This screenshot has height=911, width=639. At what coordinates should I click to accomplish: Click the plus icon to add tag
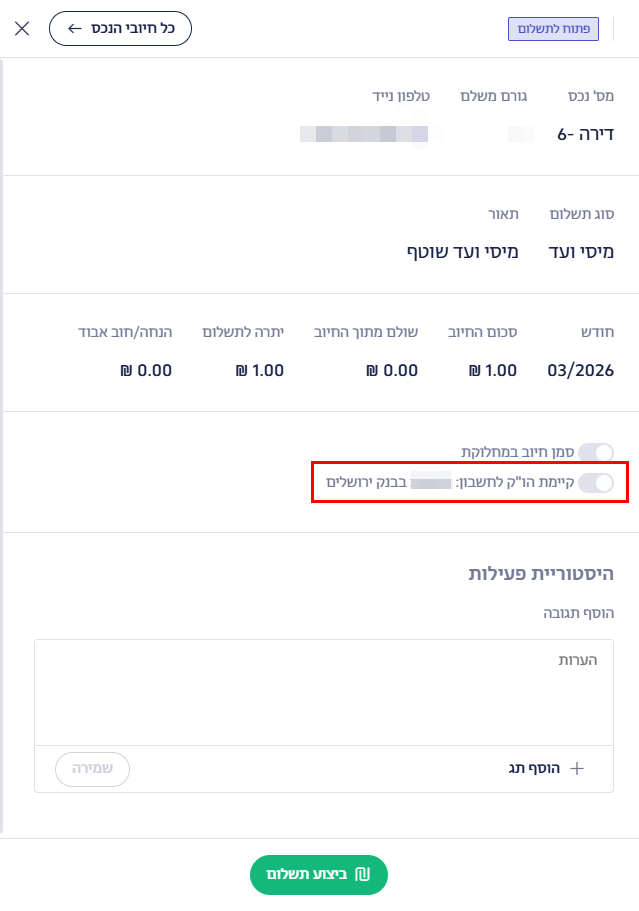tap(576, 768)
